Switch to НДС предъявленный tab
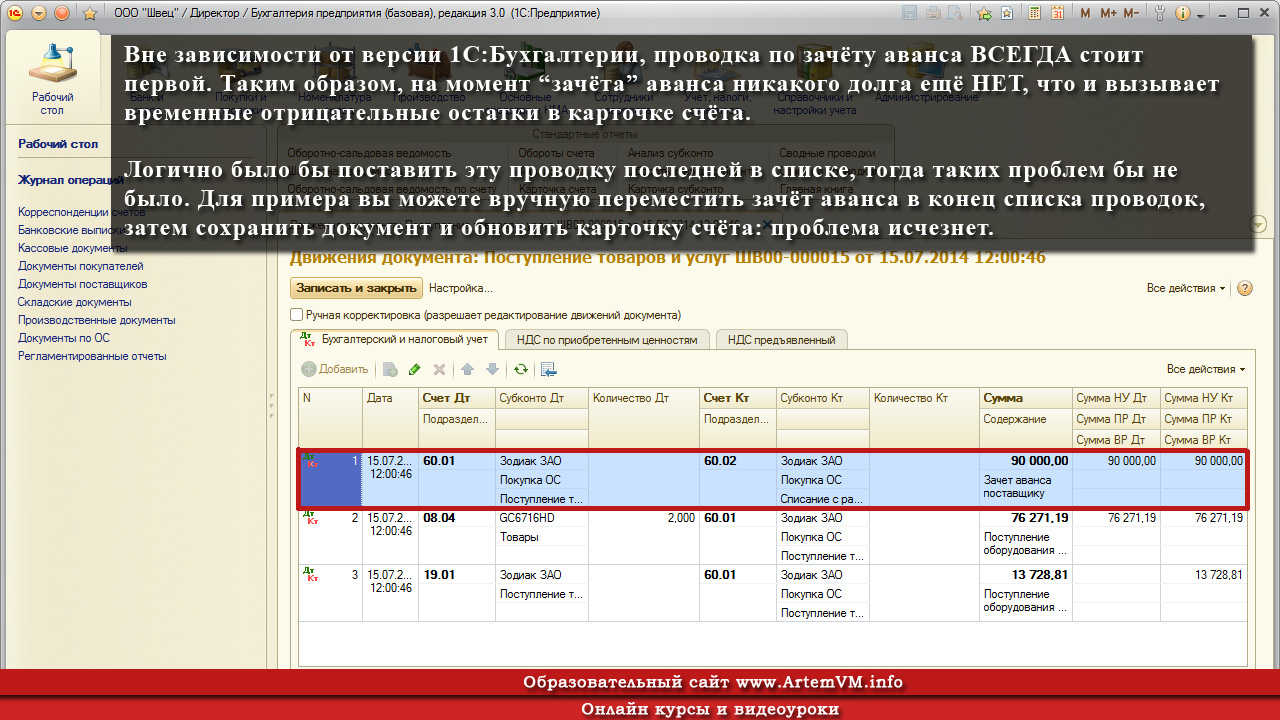Screen dimensions: 1280x720 click(x=782, y=340)
